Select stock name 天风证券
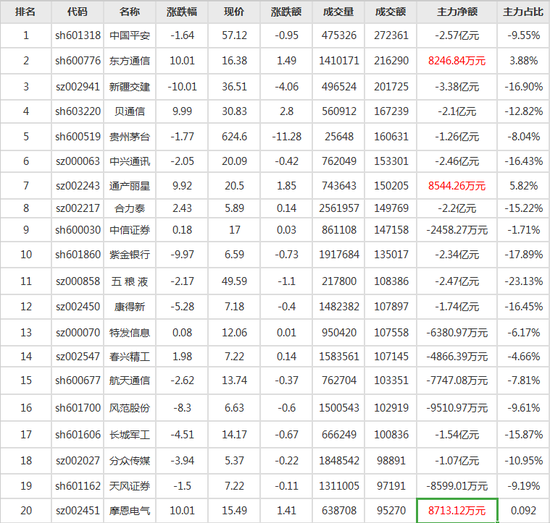 click(x=129, y=486)
